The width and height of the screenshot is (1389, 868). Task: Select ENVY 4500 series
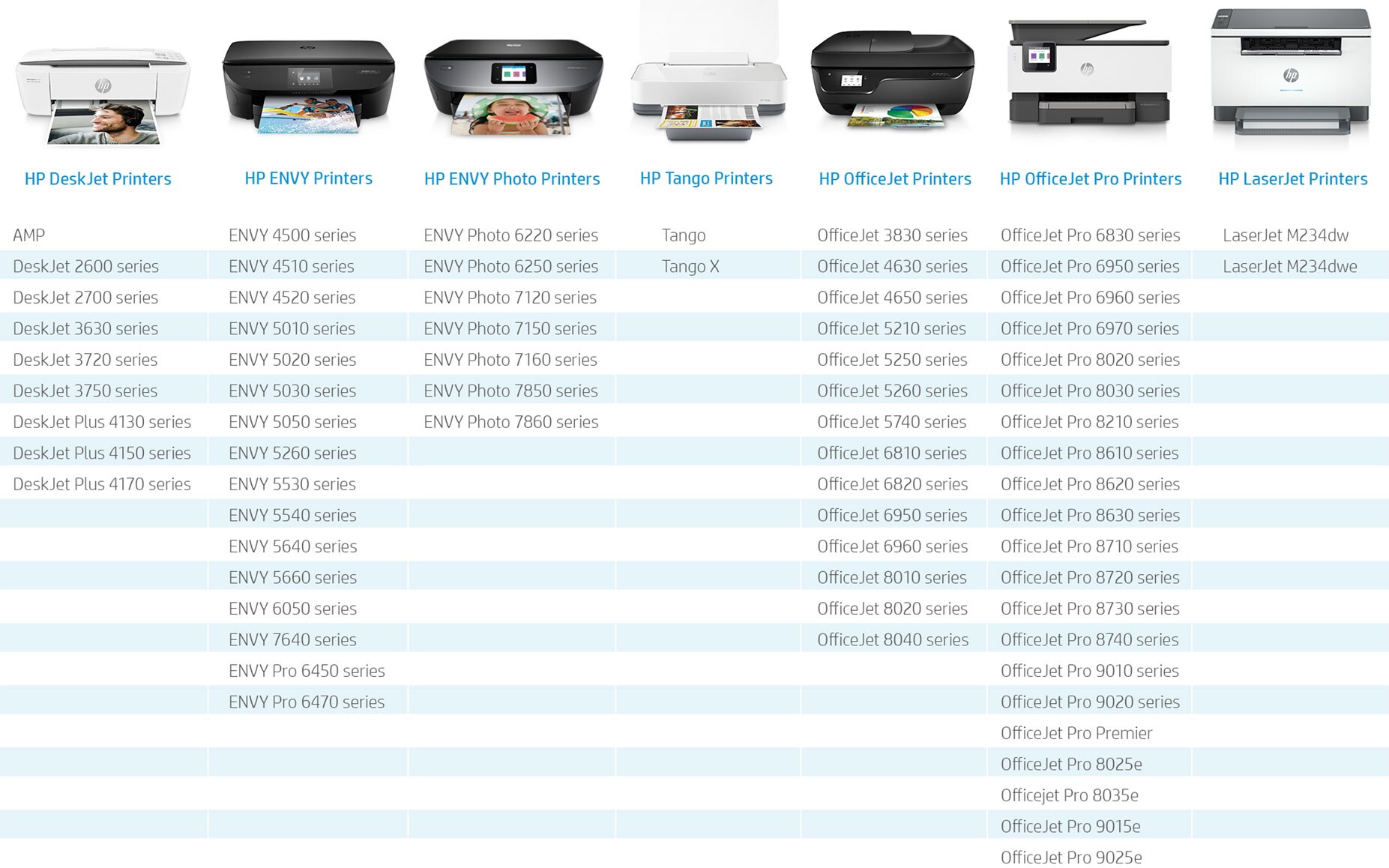tap(292, 235)
